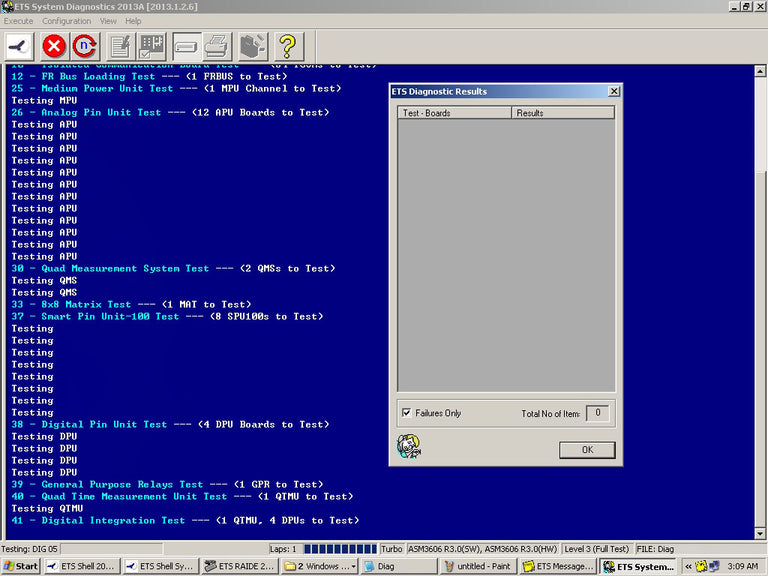
Task: Open the notepad with pencil toolbar icon
Action: pyautogui.click(x=120, y=47)
